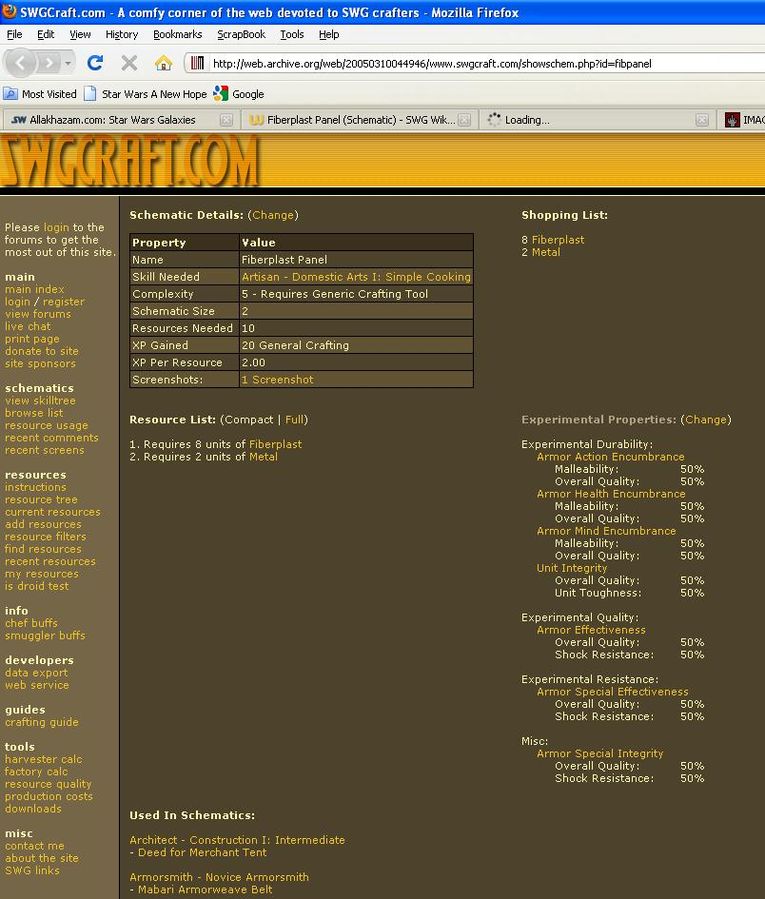This screenshot has height=899, width=765.
Task: Click the Google bookmark icon
Action: [221, 94]
